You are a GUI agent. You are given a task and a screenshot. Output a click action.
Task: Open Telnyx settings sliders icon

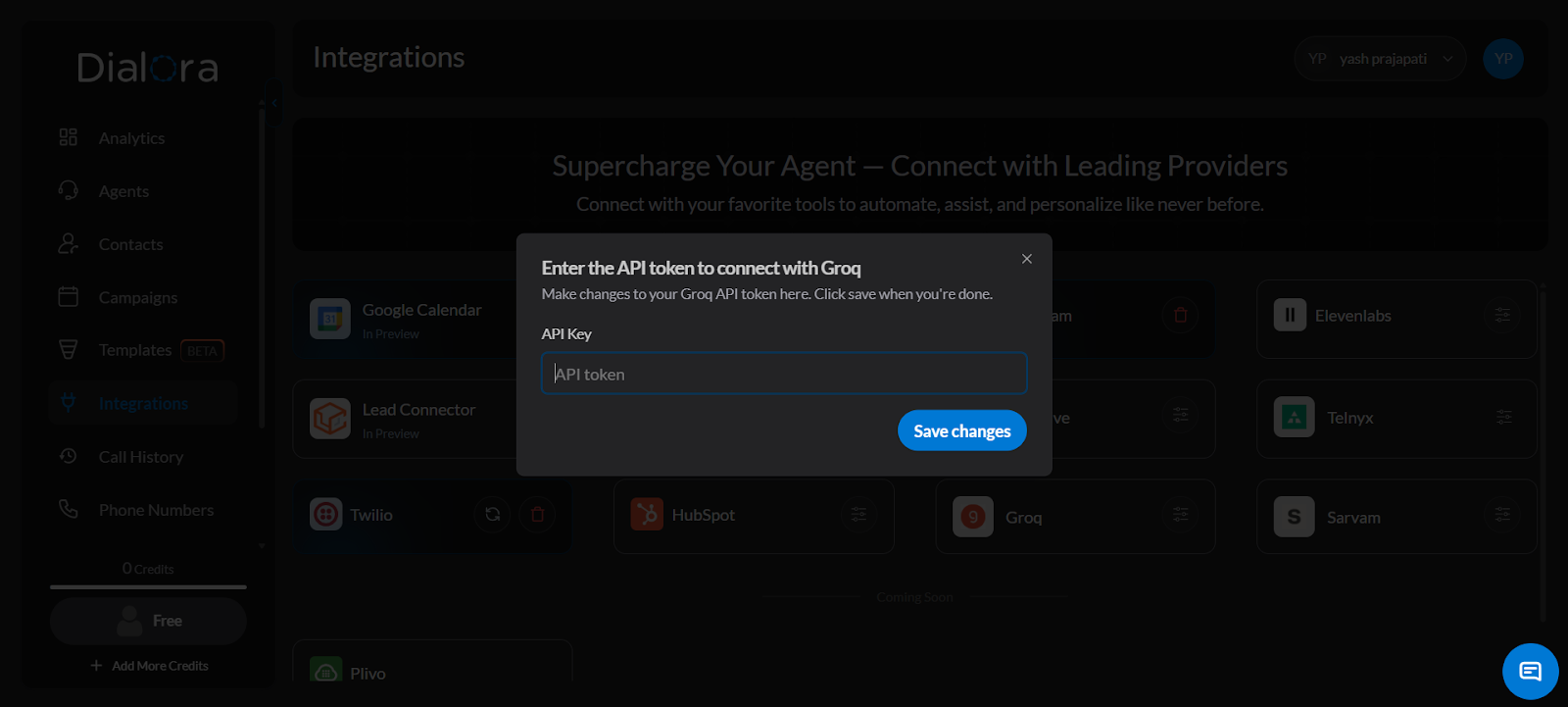1503,417
